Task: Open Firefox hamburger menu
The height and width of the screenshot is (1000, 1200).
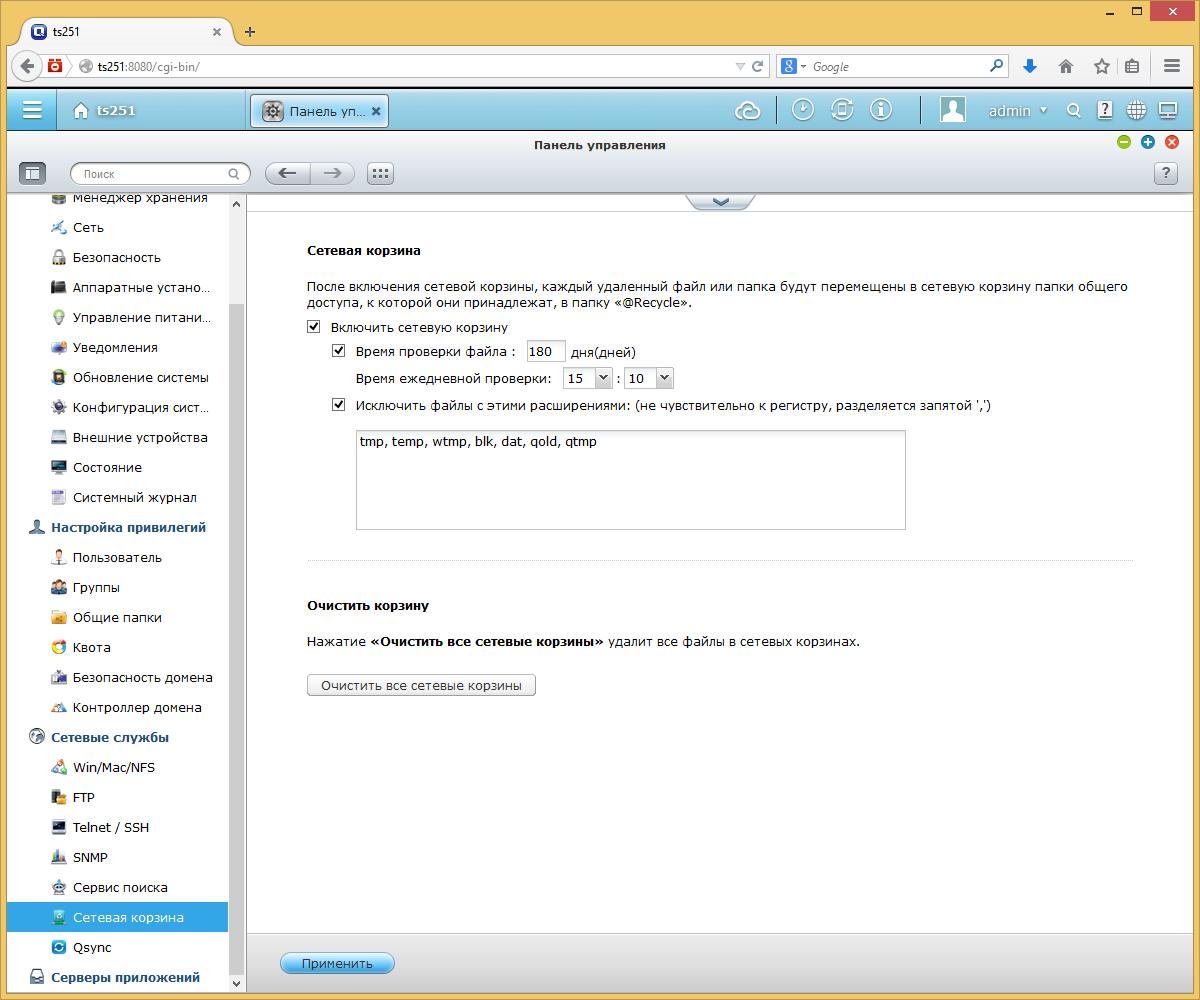Action: tap(1173, 66)
